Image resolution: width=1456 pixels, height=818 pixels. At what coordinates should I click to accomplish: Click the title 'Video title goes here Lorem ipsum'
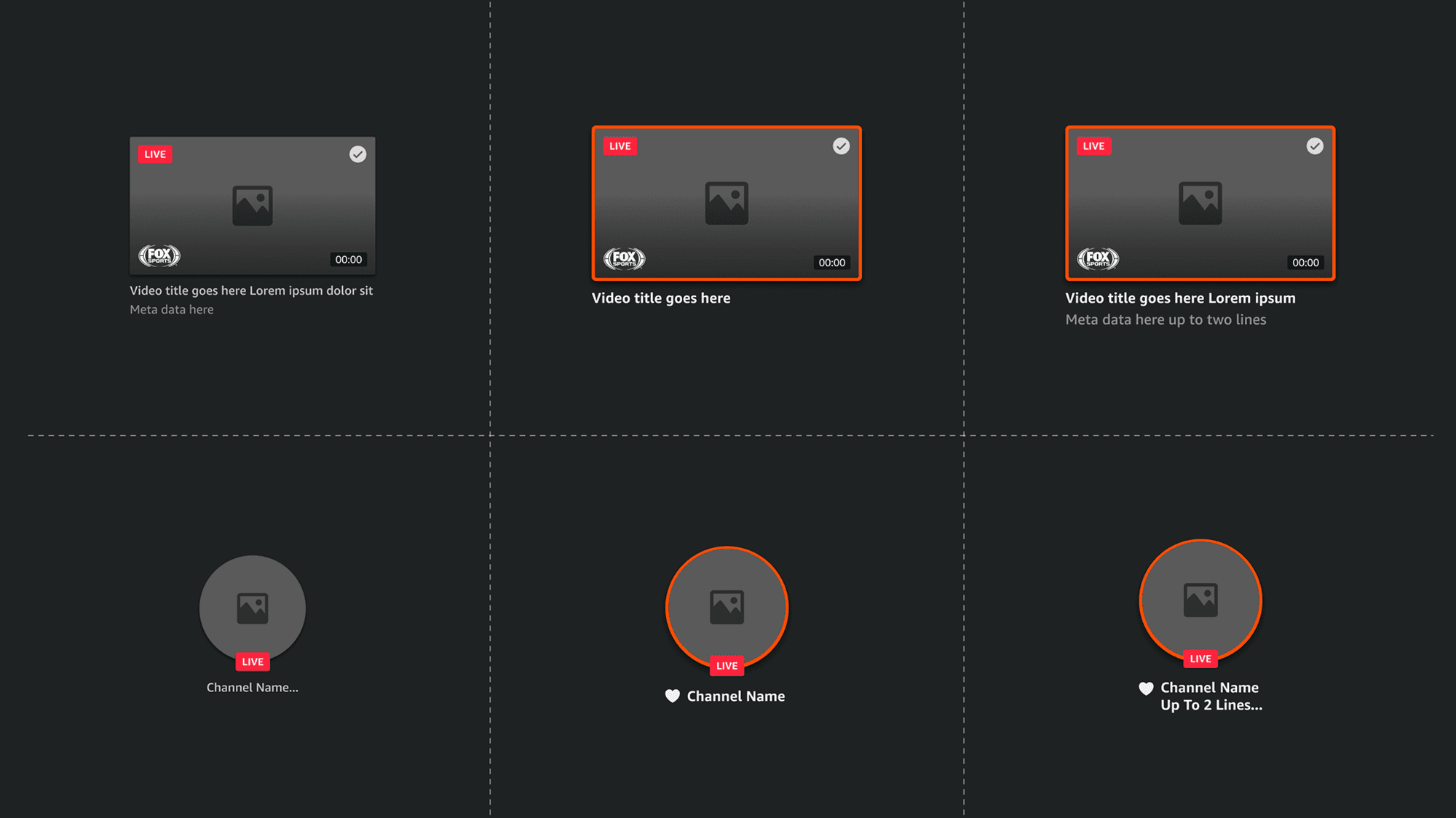(x=1181, y=298)
